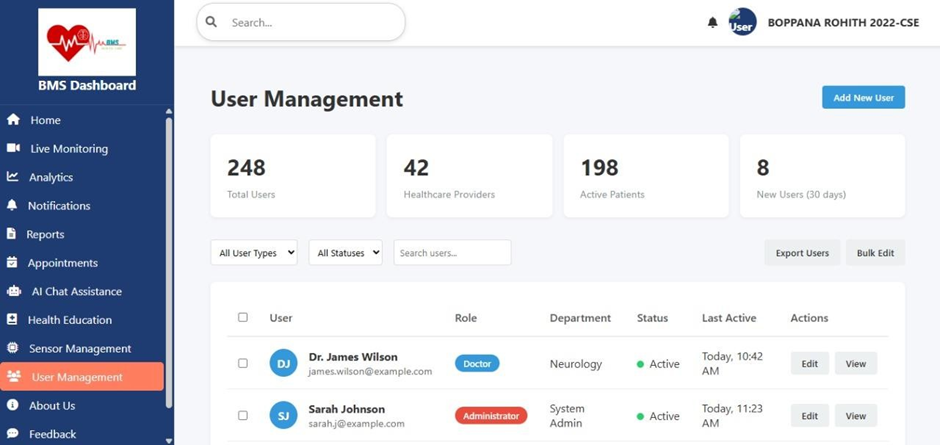Image resolution: width=940 pixels, height=445 pixels.
Task: Click the 198 Active Patients card
Action: pyautogui.click(x=646, y=176)
